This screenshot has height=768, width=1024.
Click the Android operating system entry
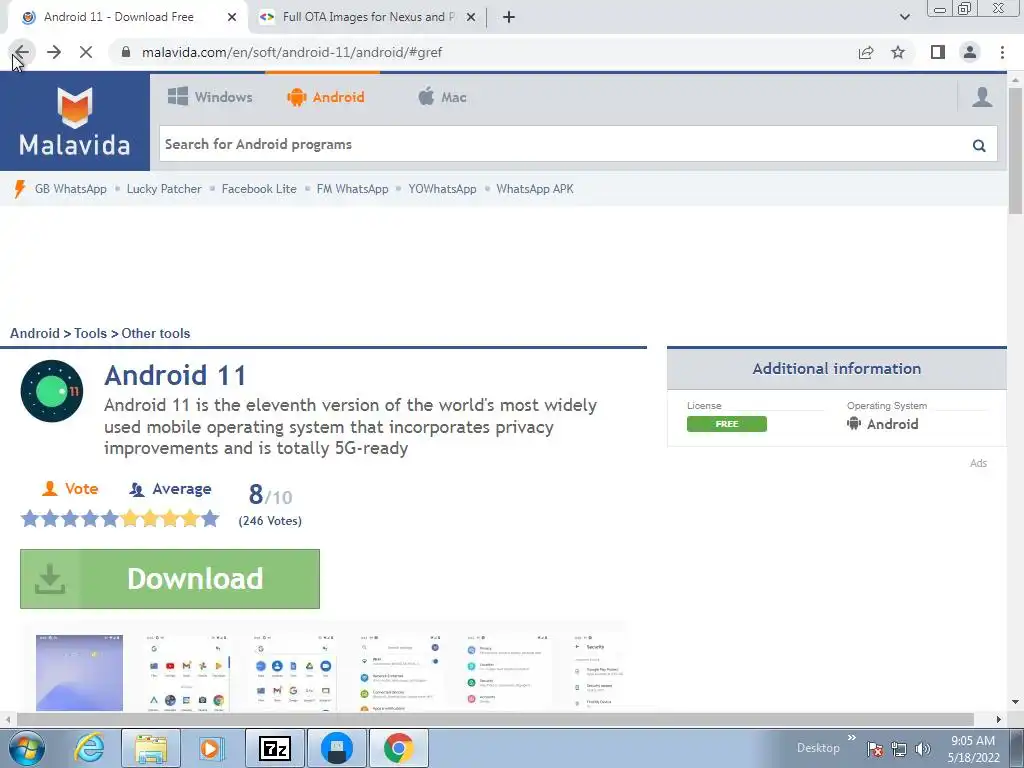(x=883, y=424)
